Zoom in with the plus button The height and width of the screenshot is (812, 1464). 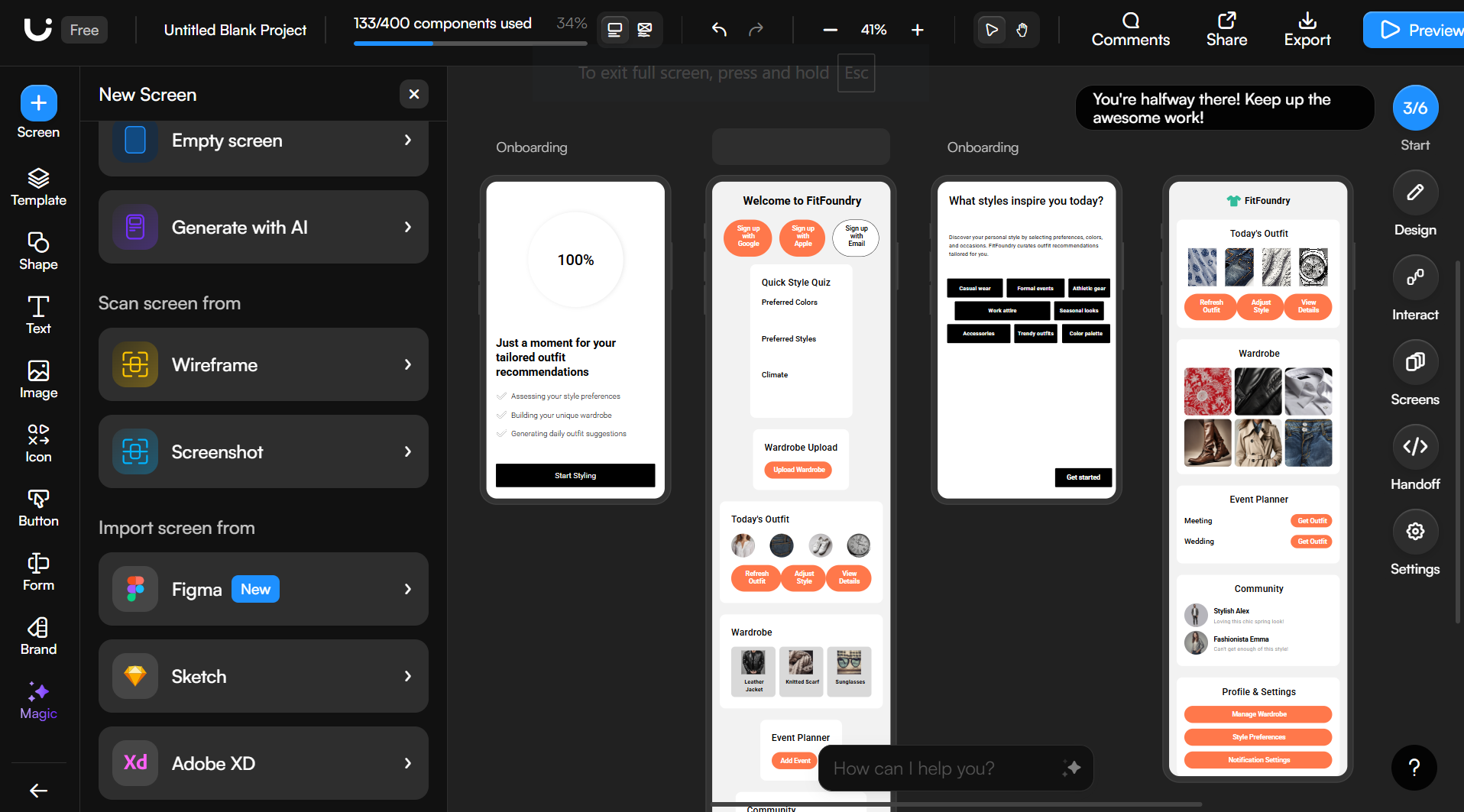(x=918, y=30)
